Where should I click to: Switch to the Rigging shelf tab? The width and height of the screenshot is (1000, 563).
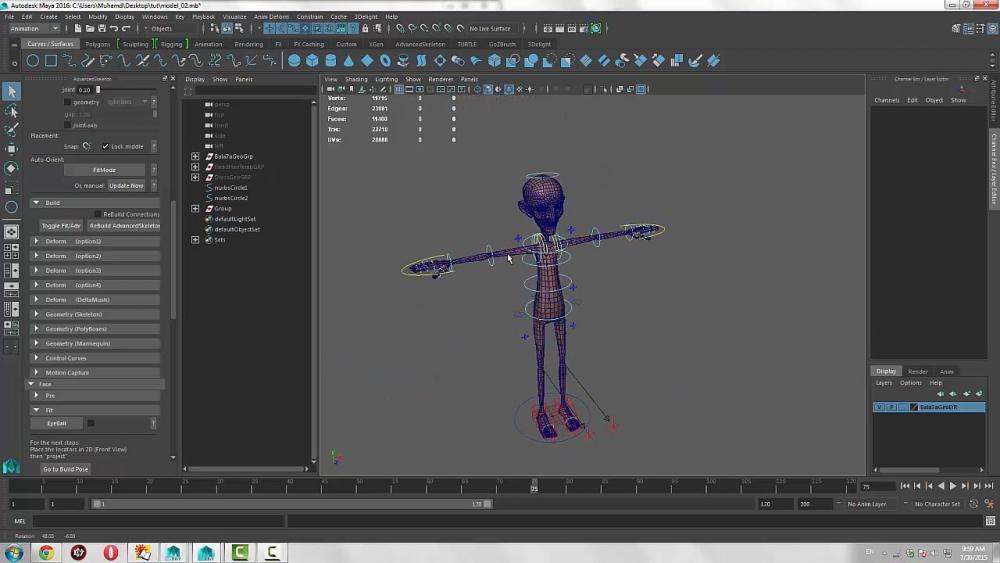point(171,44)
